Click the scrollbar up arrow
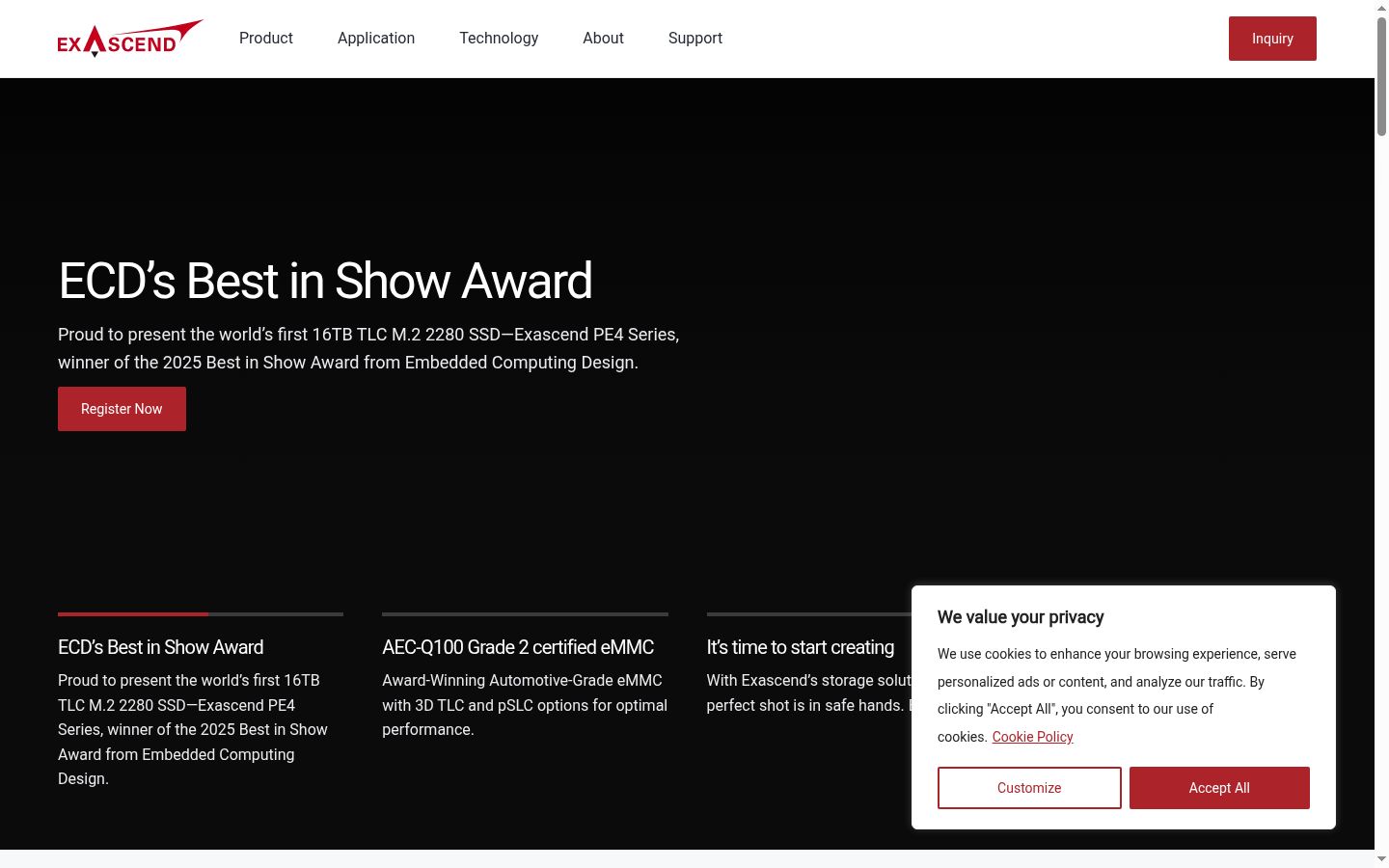 (1381, 8)
